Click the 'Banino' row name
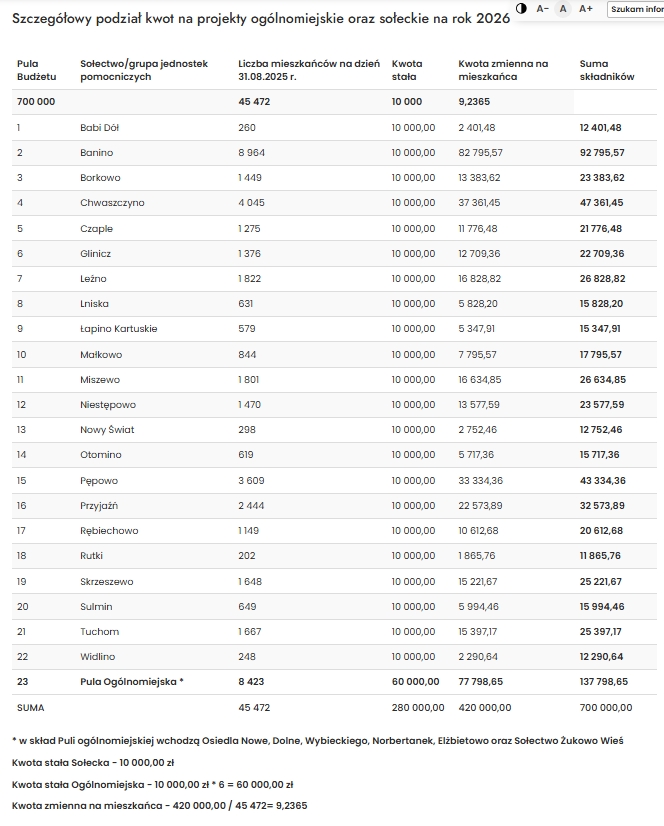Viewport: 664px width, 826px height. coord(96,153)
